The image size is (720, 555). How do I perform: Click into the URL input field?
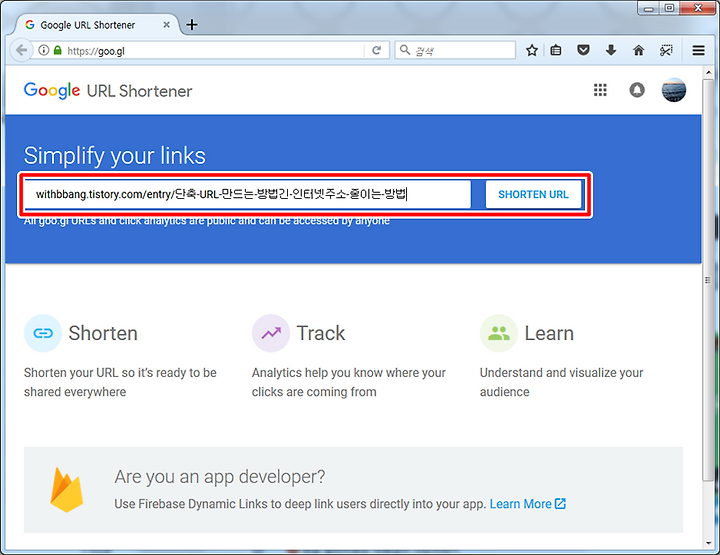(248, 195)
